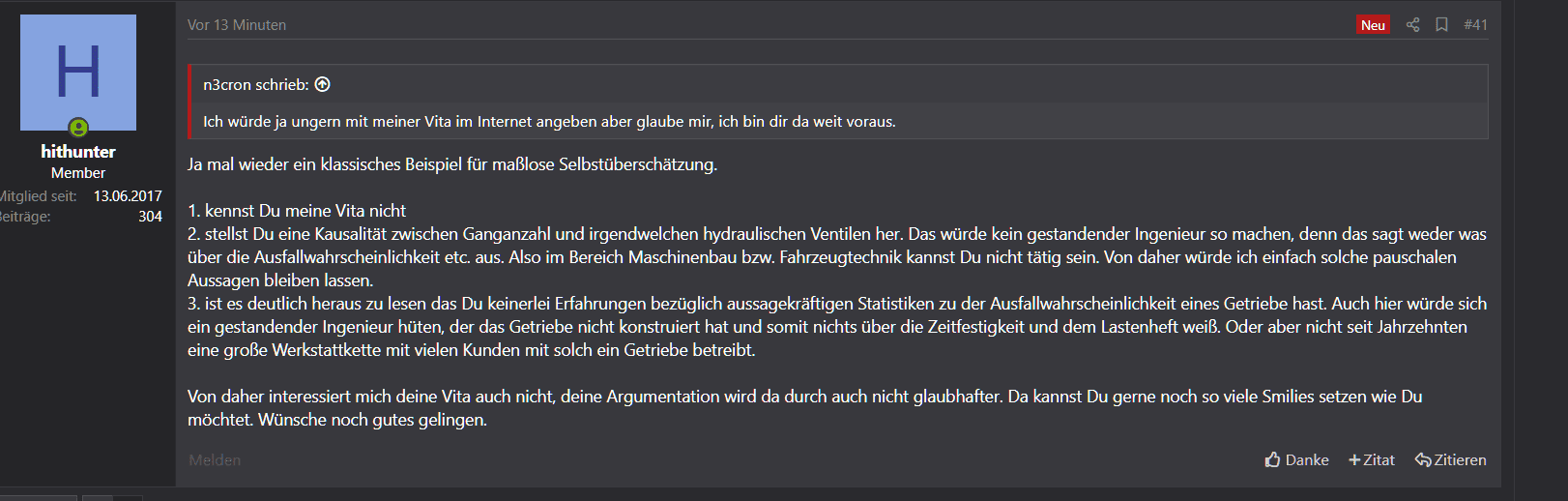Add the post to multi-quote with Zitat
The image size is (1568, 501).
1372,460
